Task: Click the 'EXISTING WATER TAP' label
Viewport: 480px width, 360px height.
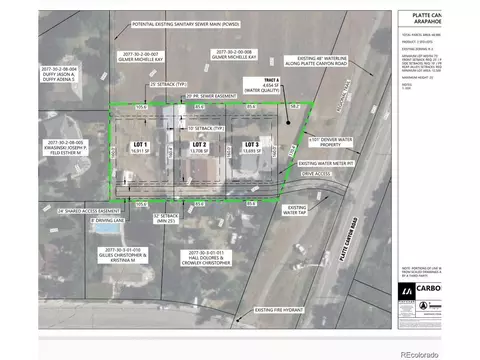Action: coord(294,210)
